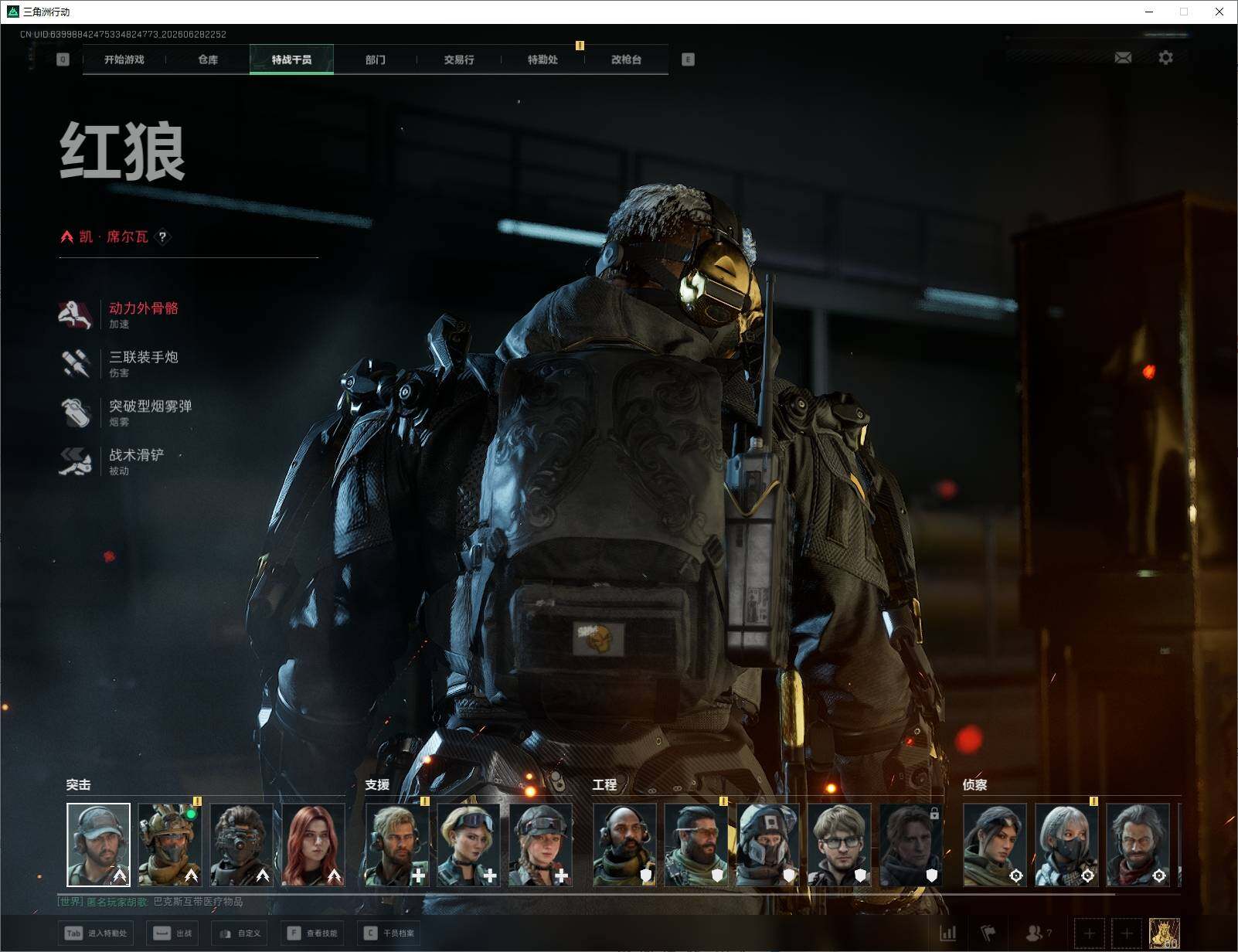Open the settings gear icon

1165,57
